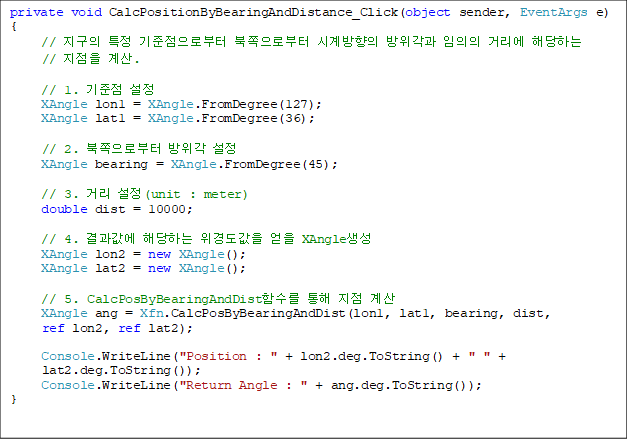This screenshot has width=627, height=441.
Task: Click the 'Xfn' class name
Action: (x=152, y=313)
